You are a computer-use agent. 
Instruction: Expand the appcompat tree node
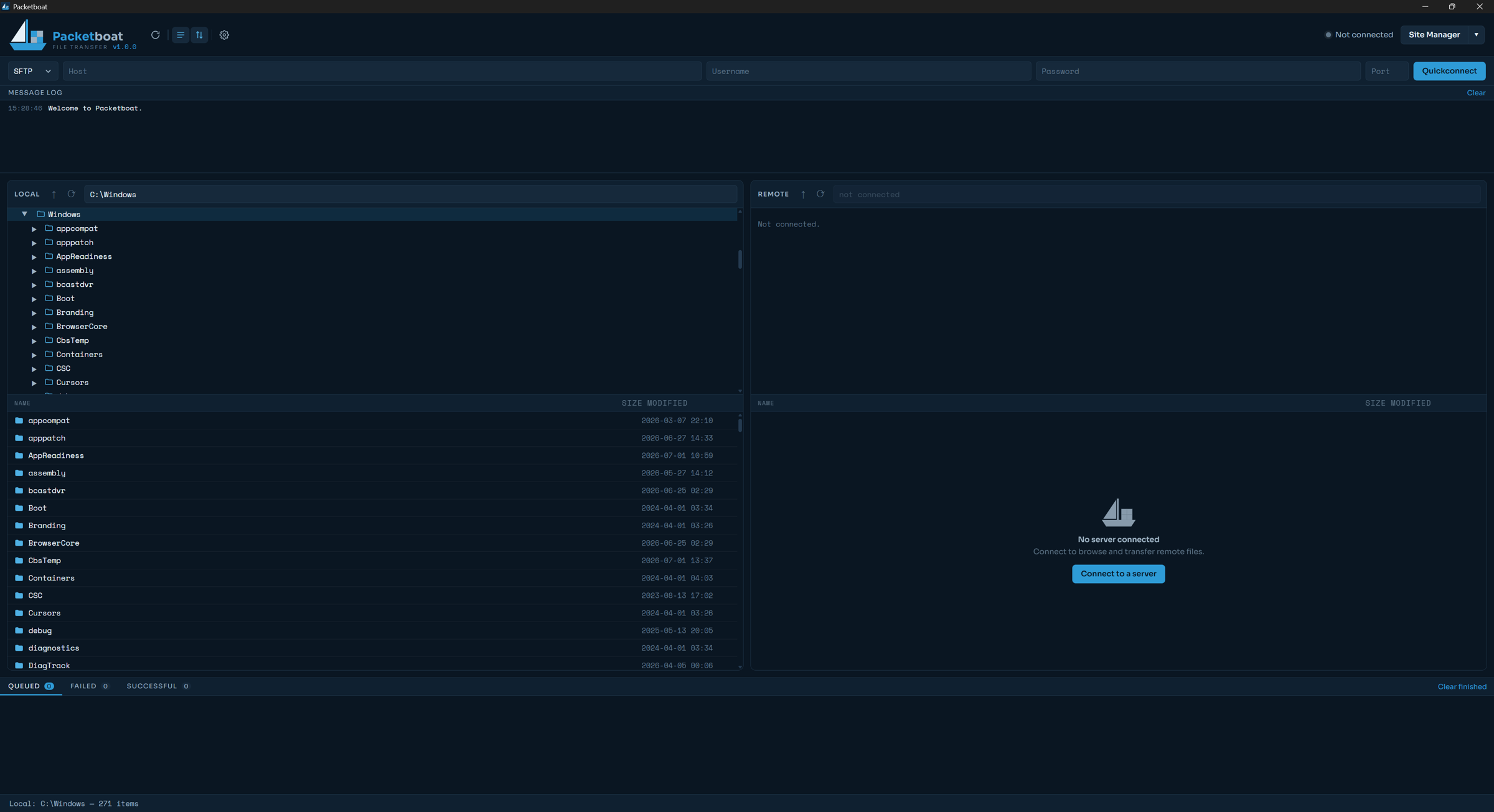(34, 229)
